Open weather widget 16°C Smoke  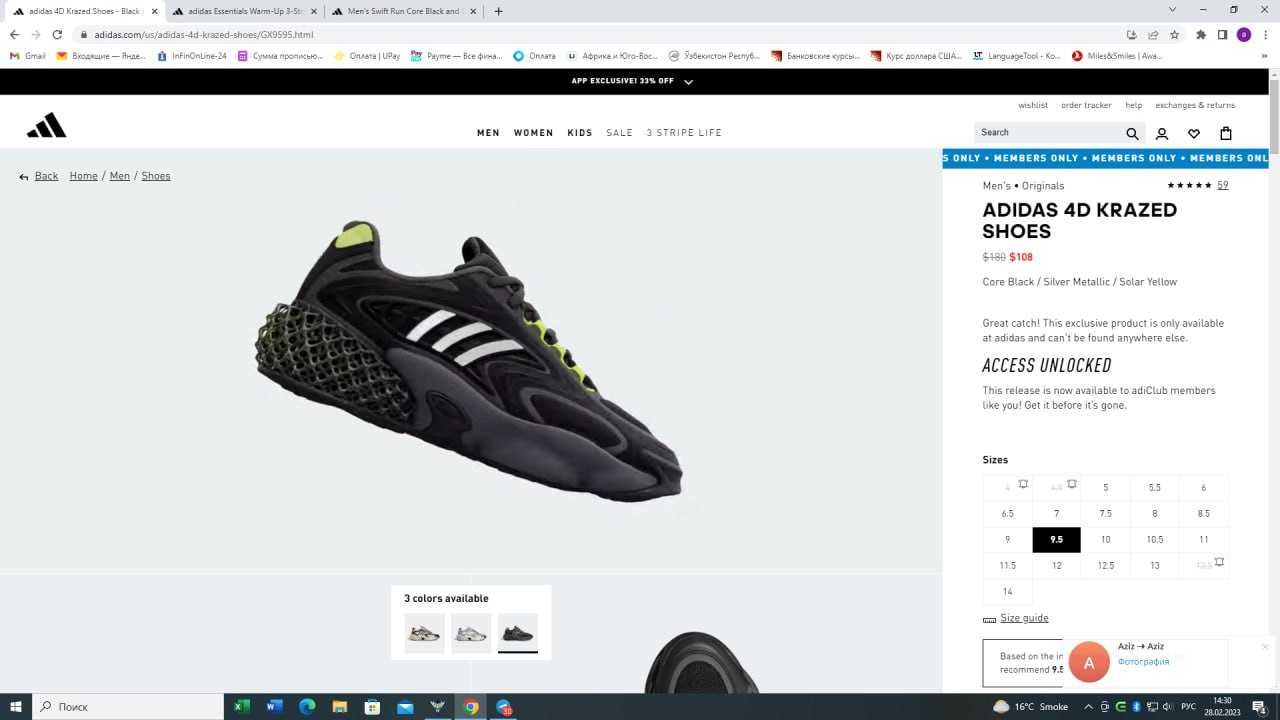(1030, 706)
